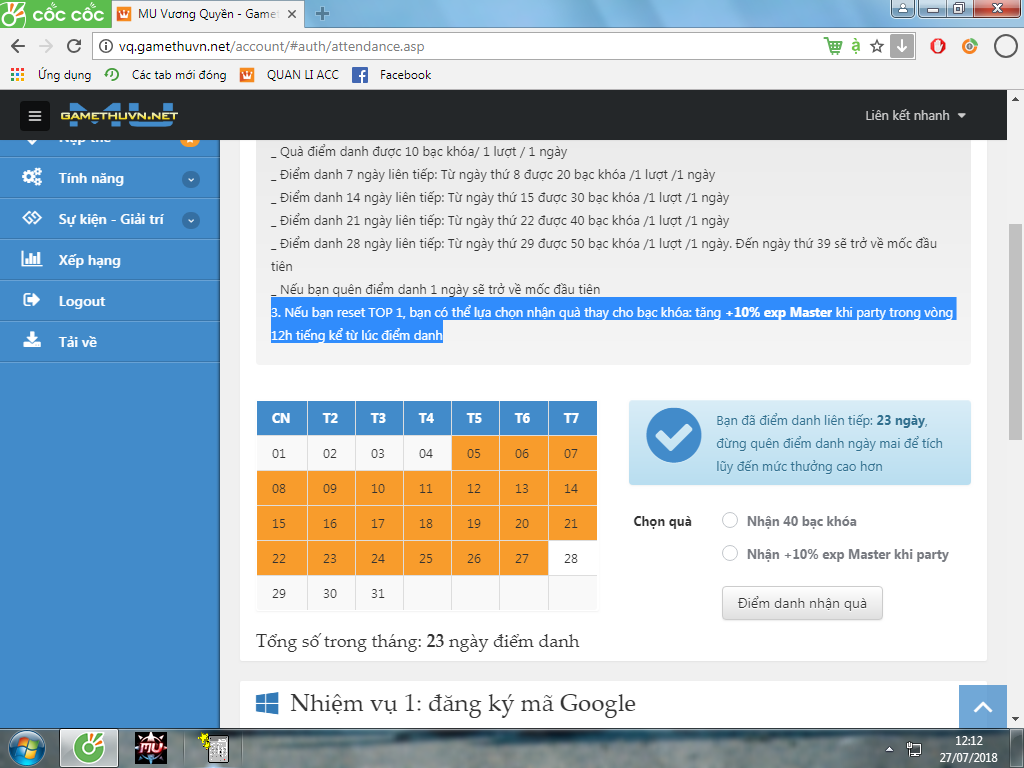Bookmark page with star icon
The height and width of the screenshot is (768, 1024).
coord(877,46)
